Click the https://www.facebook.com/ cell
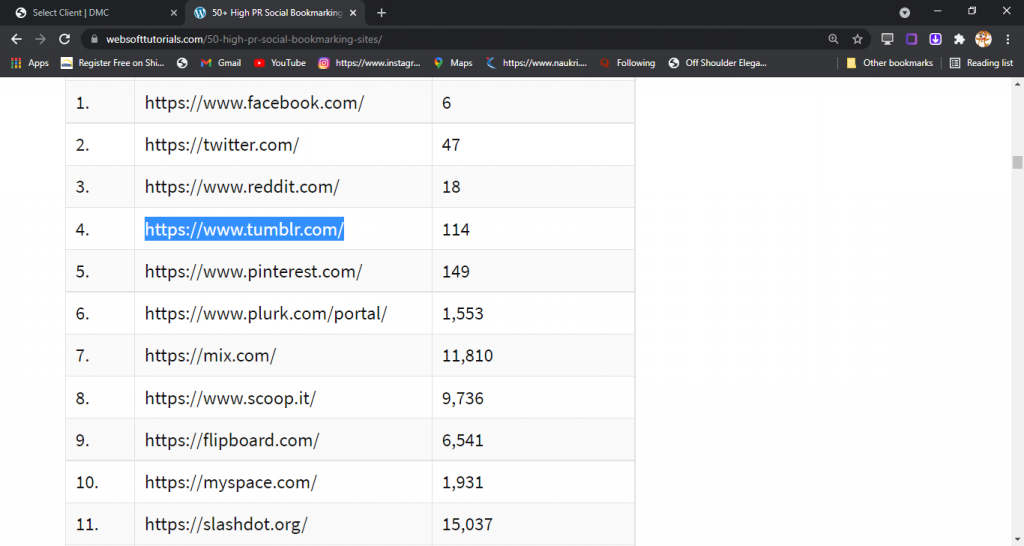The height and width of the screenshot is (546, 1024). tap(283, 103)
